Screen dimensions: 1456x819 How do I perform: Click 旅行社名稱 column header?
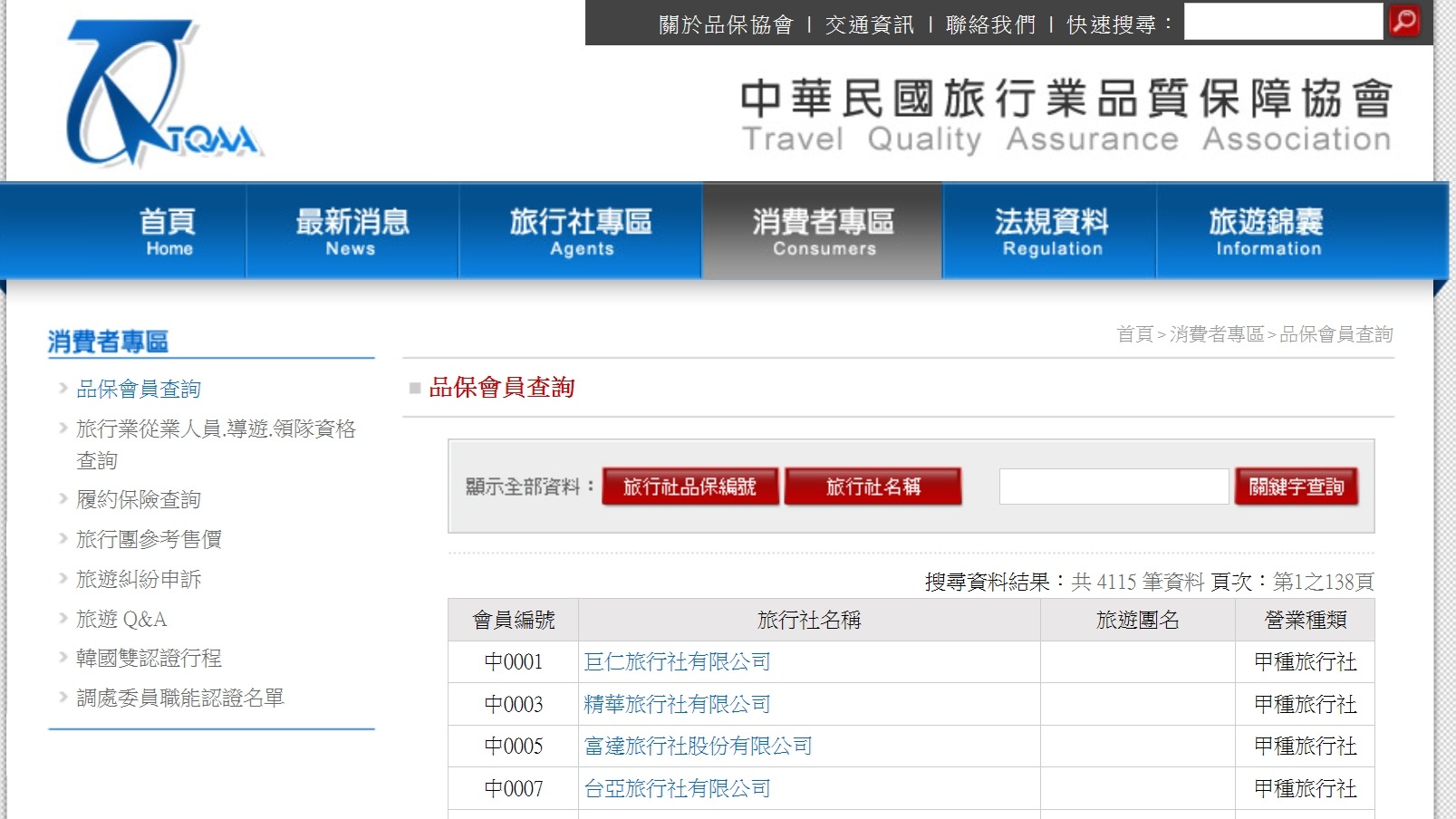pyautogui.click(x=809, y=620)
